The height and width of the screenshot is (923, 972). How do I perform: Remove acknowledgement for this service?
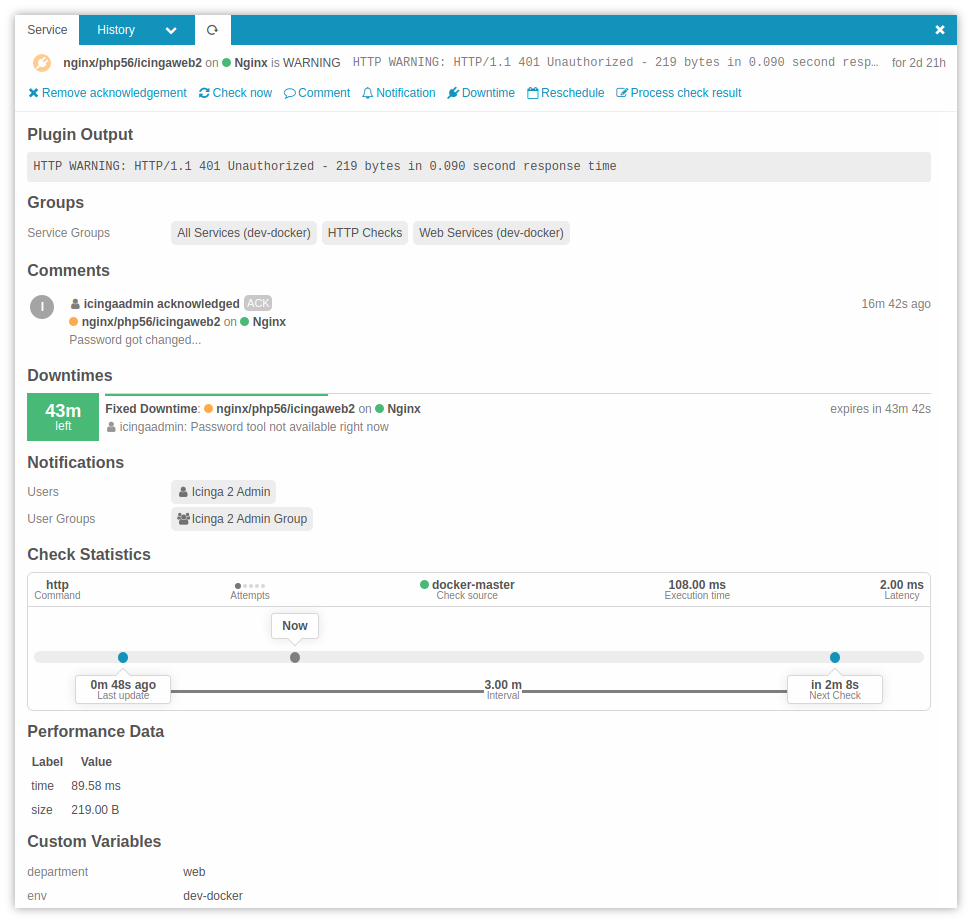click(x=108, y=93)
